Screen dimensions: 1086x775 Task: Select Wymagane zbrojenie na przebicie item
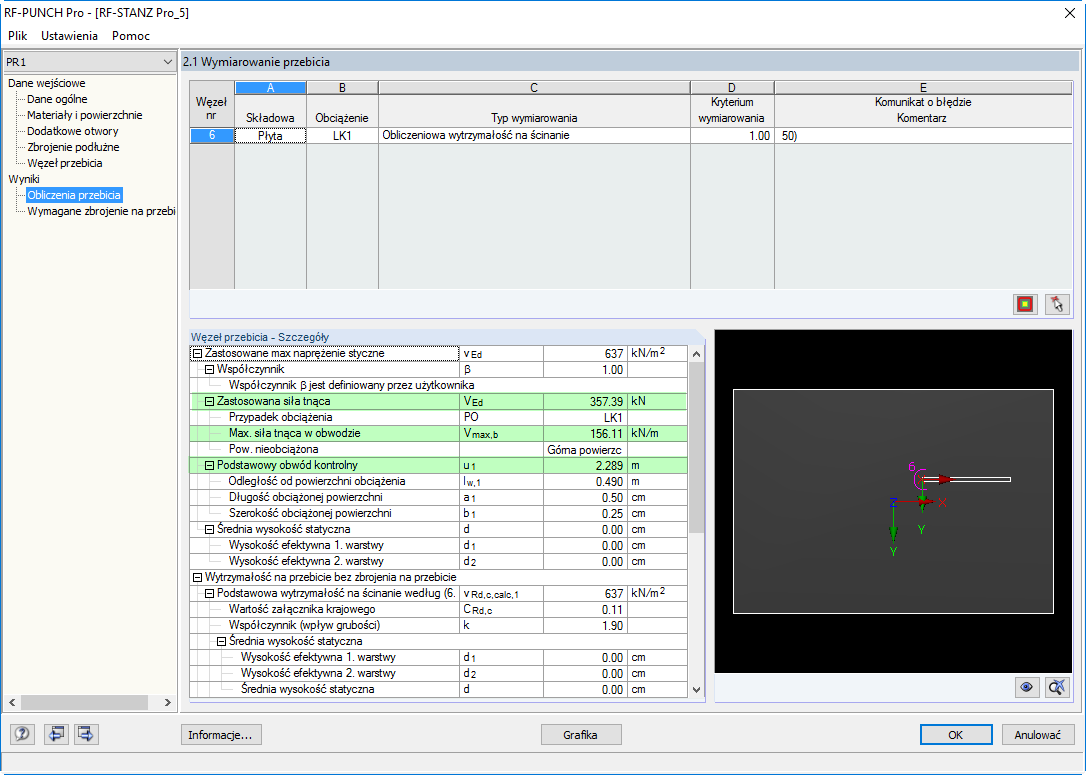click(x=100, y=211)
